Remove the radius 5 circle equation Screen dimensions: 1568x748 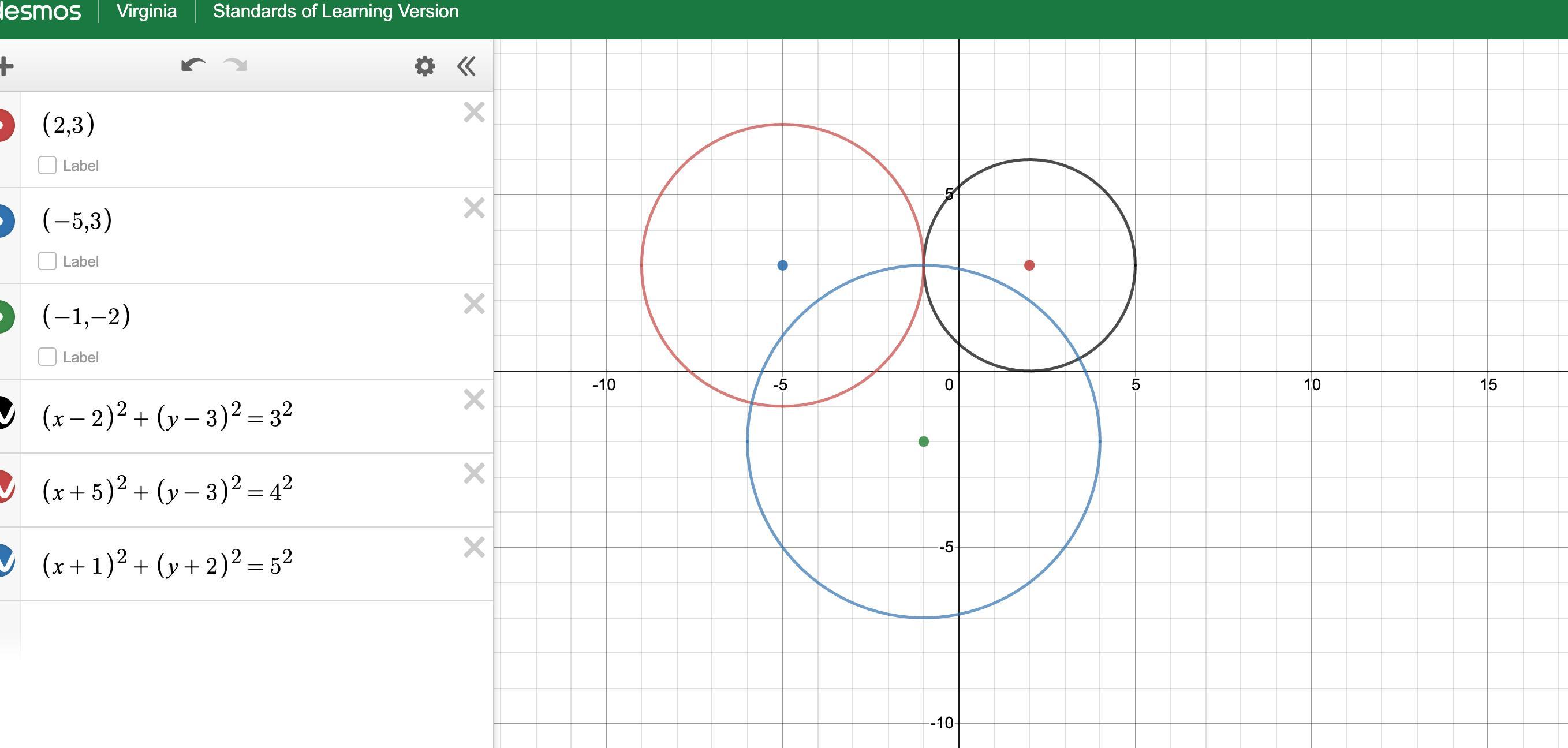click(473, 548)
